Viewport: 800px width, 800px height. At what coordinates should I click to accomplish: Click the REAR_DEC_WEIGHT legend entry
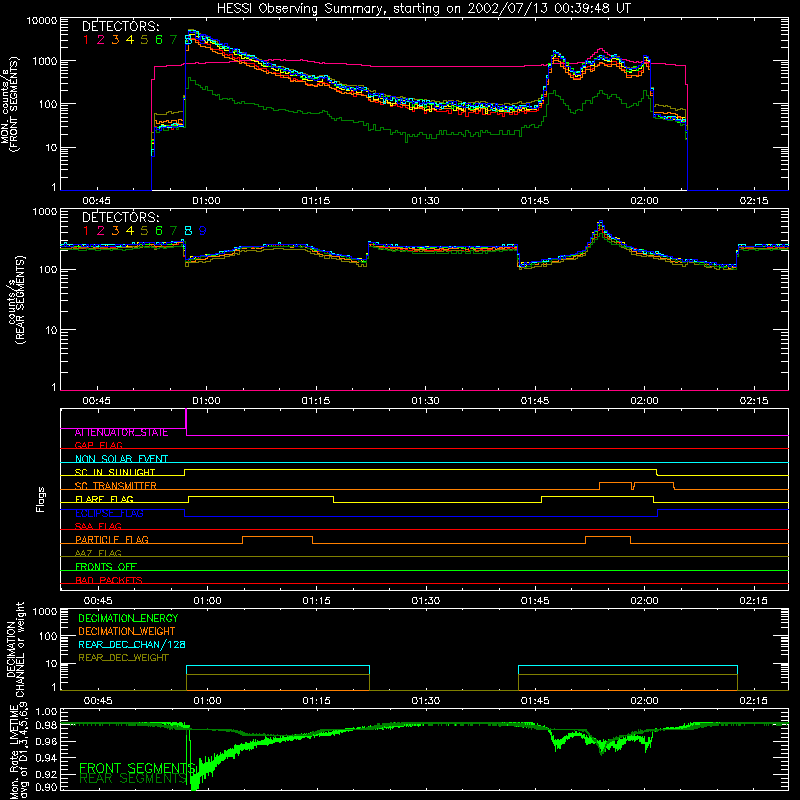click(123, 658)
